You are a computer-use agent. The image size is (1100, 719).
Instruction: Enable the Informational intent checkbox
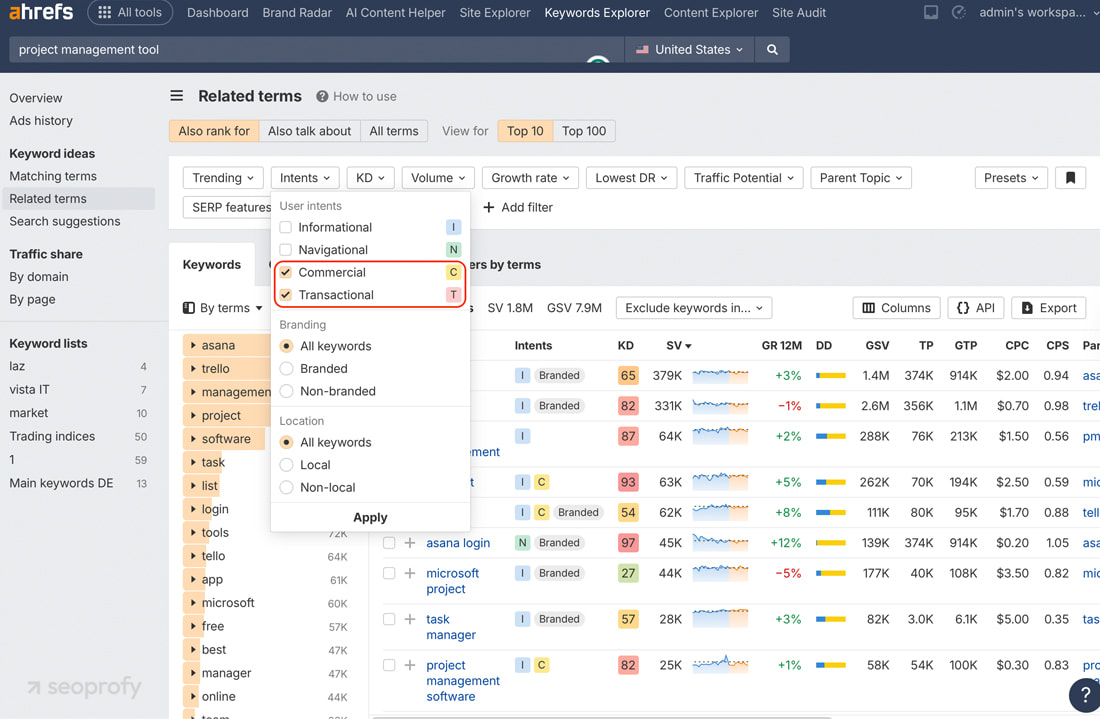click(286, 228)
